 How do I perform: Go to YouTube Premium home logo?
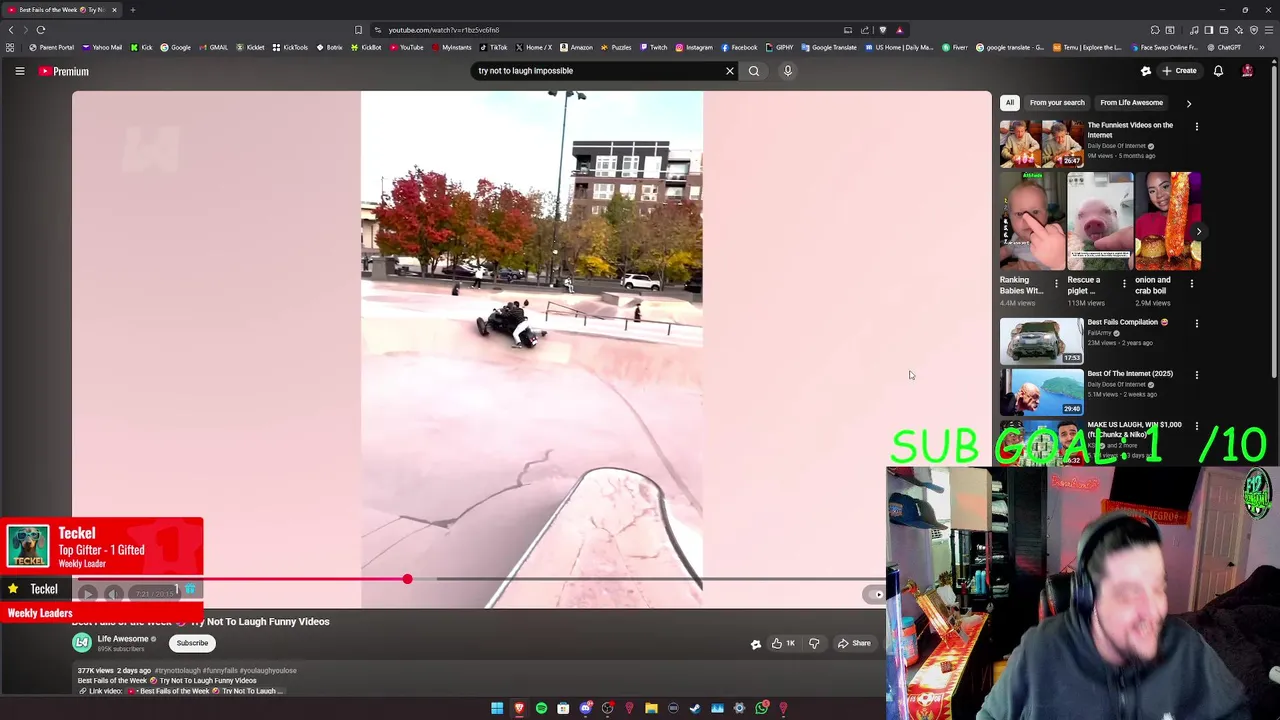pyautogui.click(x=64, y=71)
